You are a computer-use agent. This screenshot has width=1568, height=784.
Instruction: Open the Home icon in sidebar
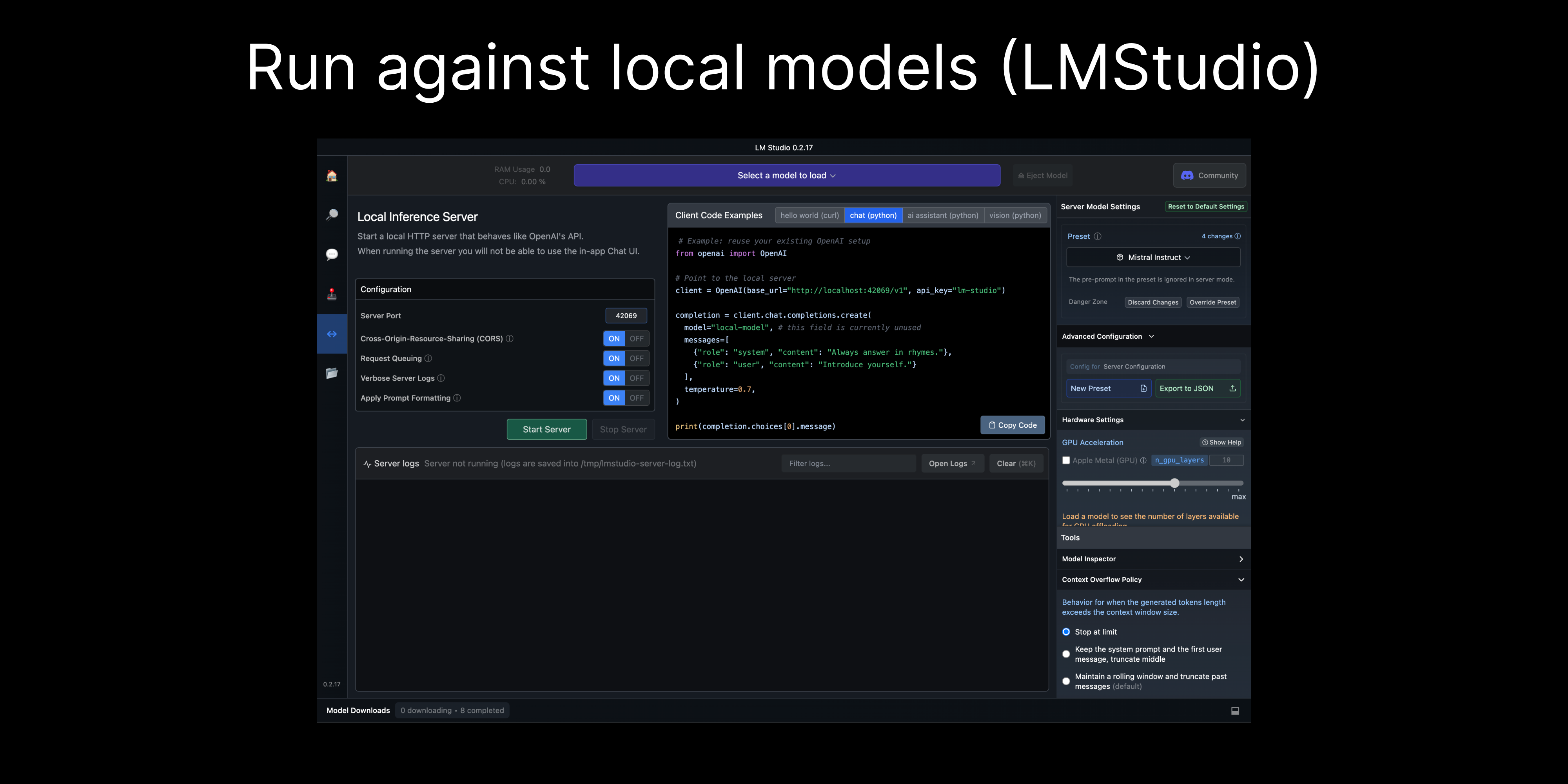tap(332, 176)
